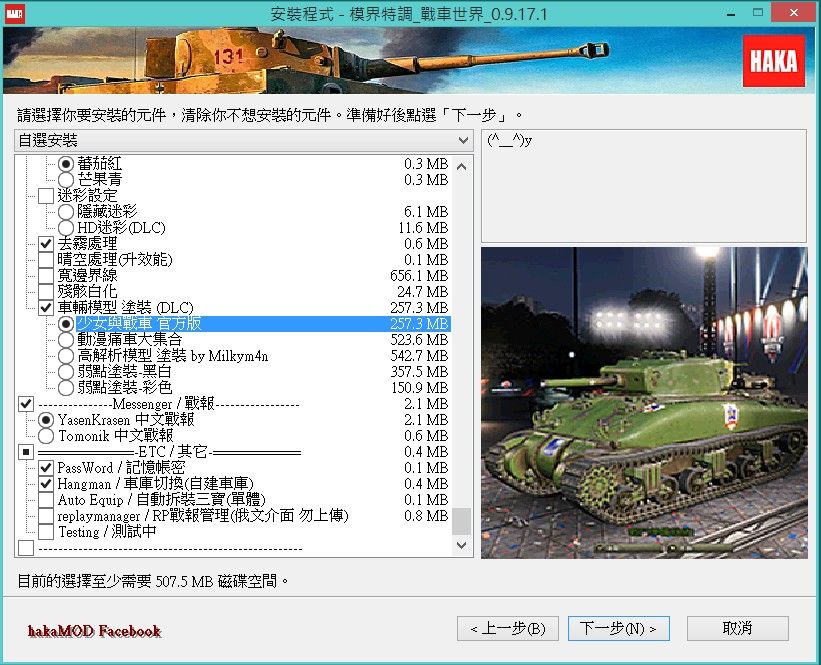Image resolution: width=821 pixels, height=665 pixels.
Task: Select the 動漫痛車大集合 radio option
Action: (x=65, y=340)
